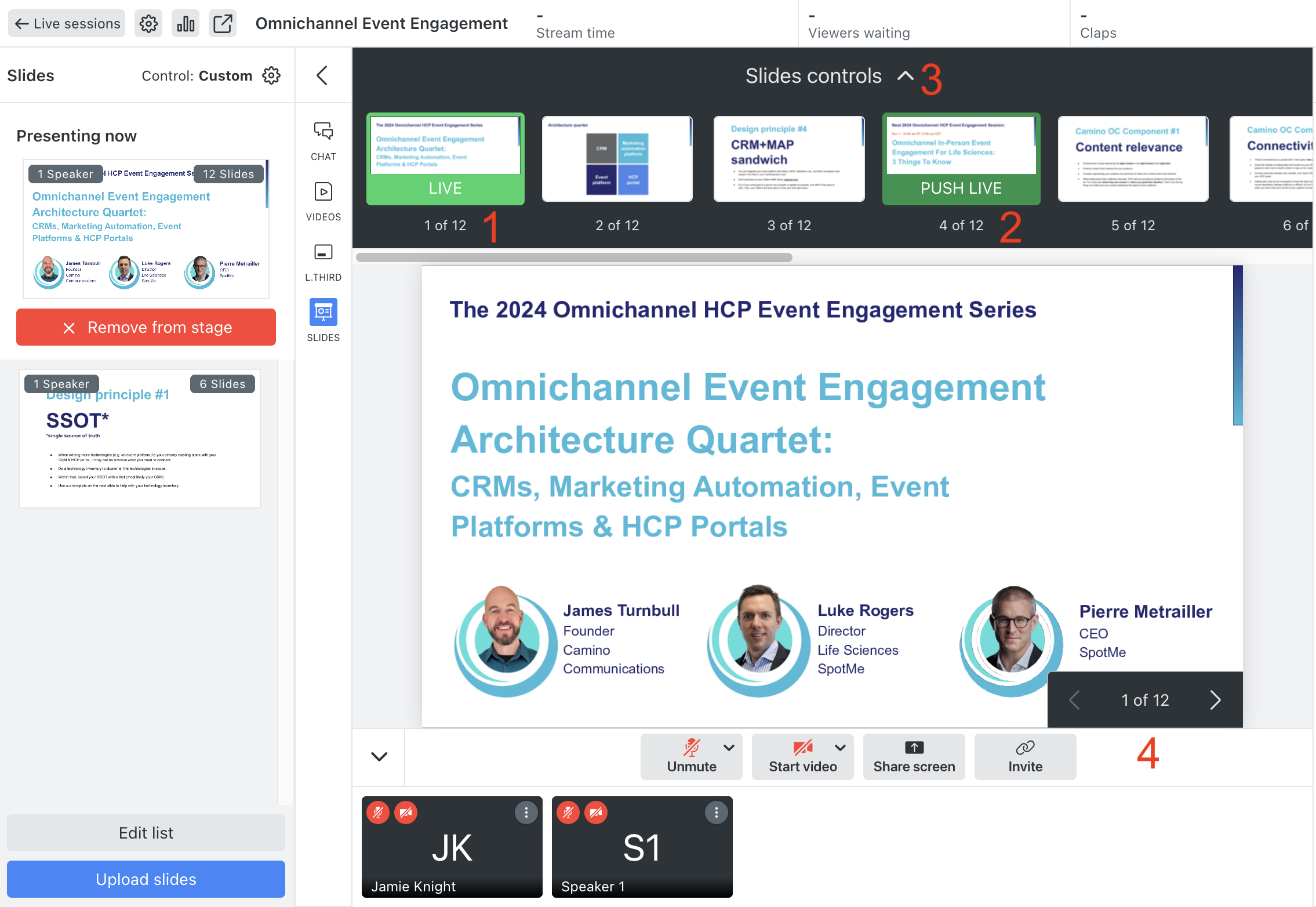
Task: Click Control: Custom label
Action: tap(197, 76)
